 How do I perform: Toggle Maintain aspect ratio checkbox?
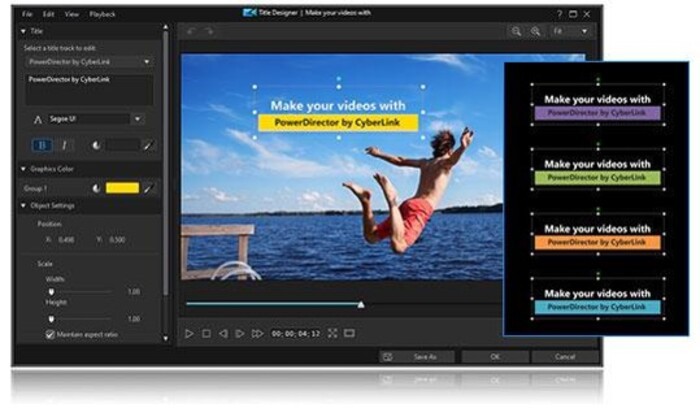51,334
